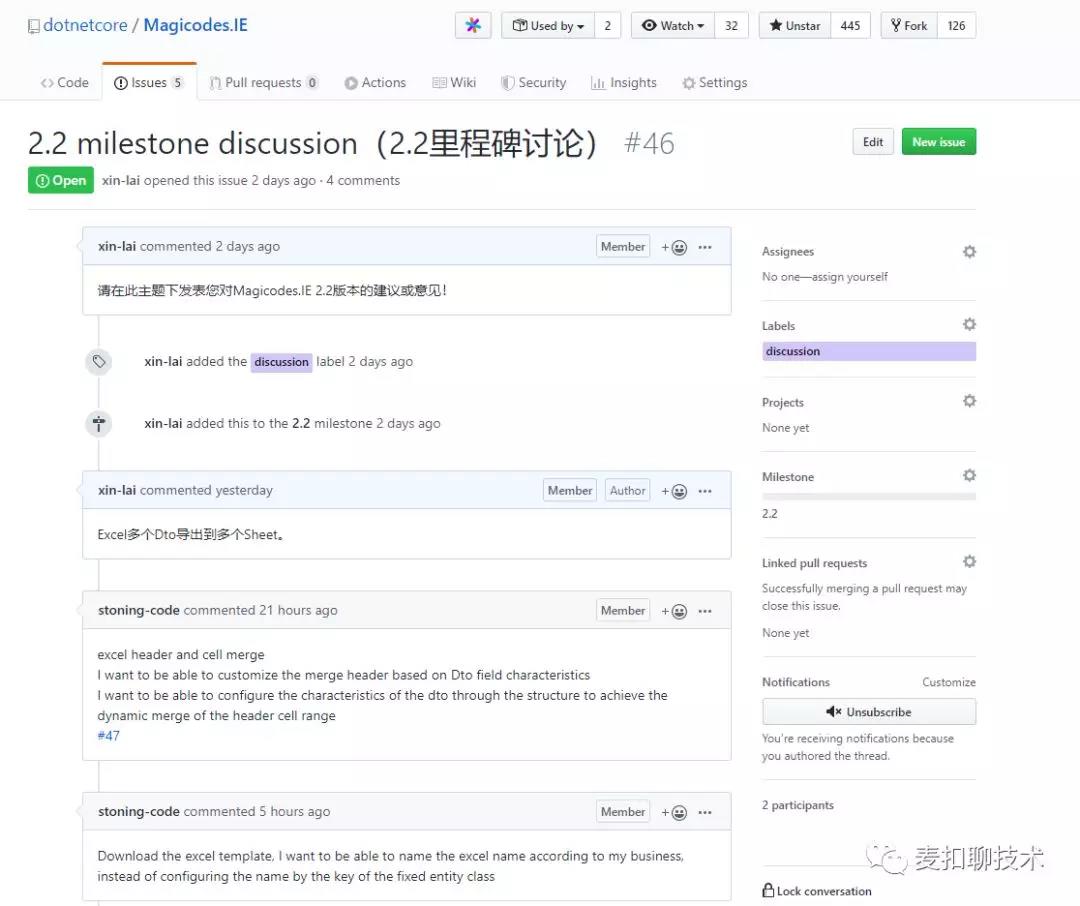Click the Edit title button

pos(873,142)
